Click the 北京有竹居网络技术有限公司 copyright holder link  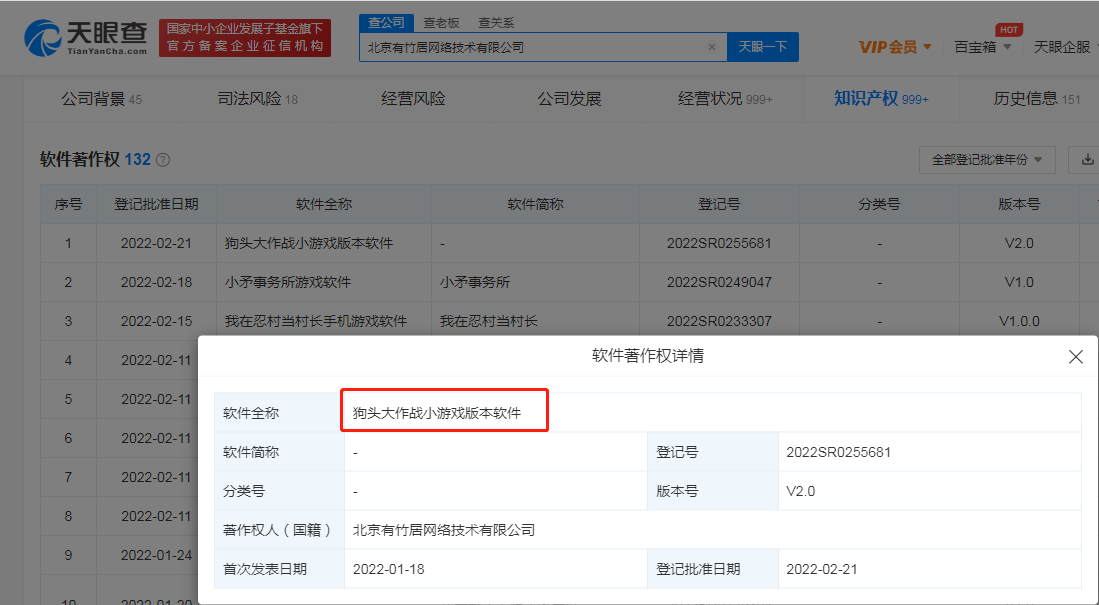tap(447, 529)
